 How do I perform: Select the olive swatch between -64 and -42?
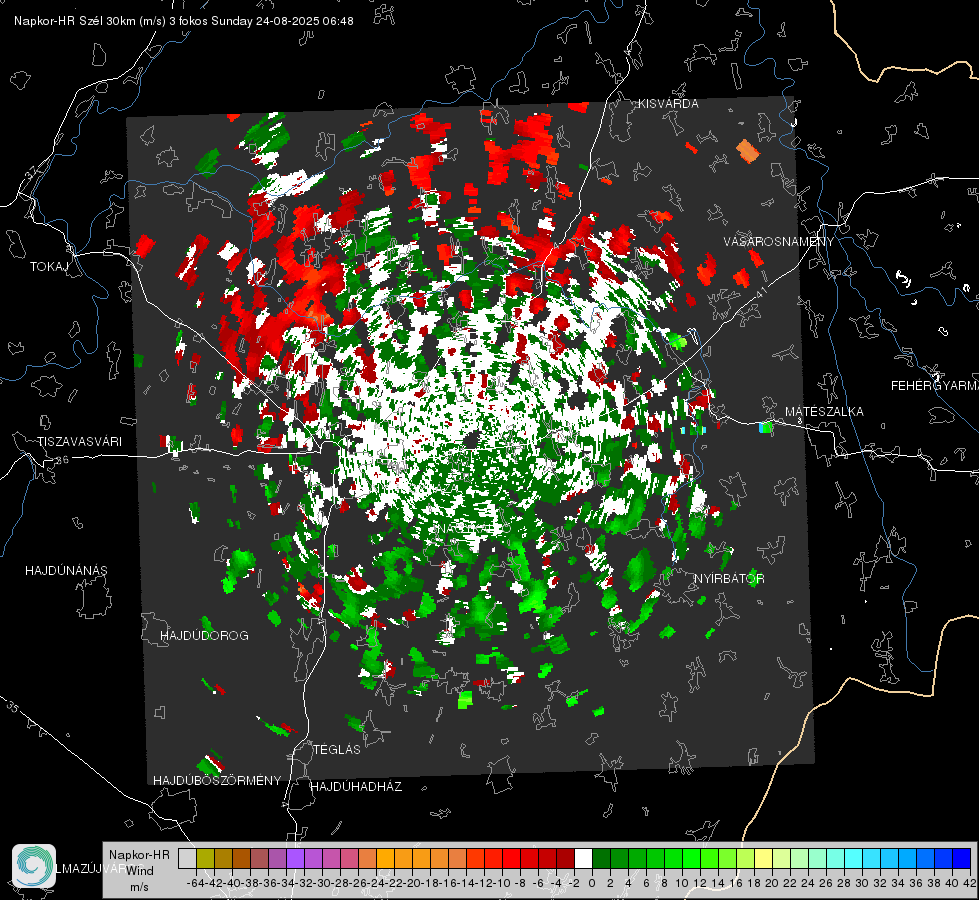pyautogui.click(x=205, y=859)
